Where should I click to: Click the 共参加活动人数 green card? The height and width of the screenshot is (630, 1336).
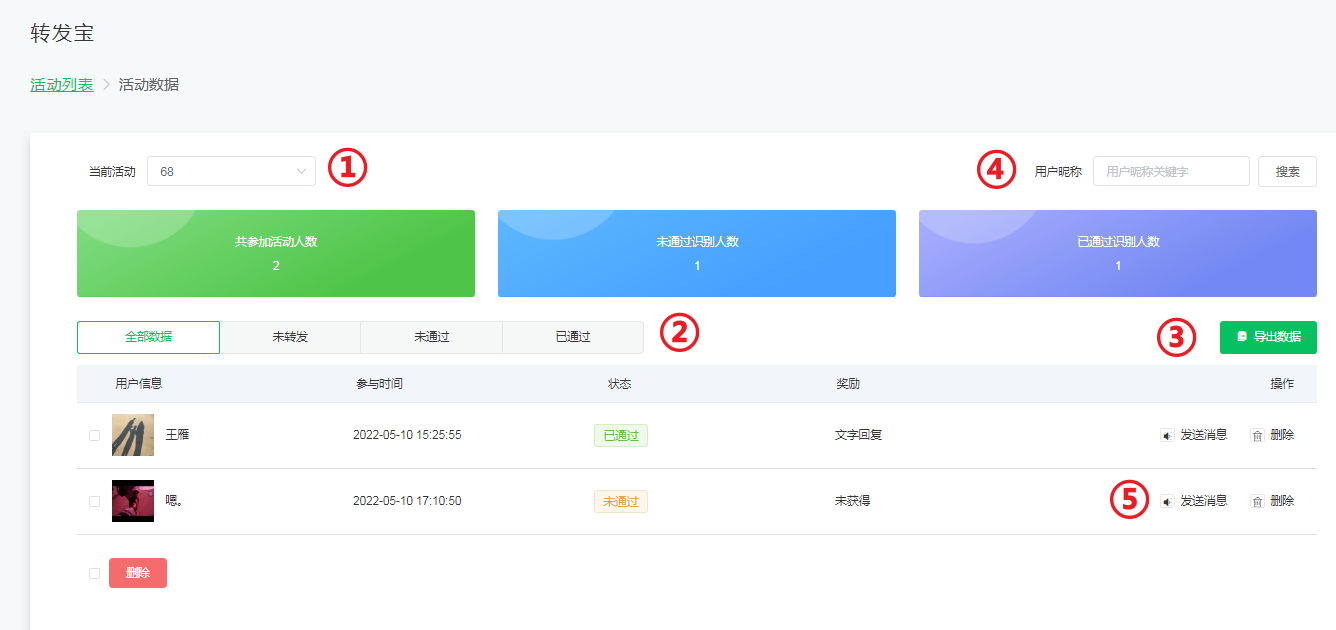[x=276, y=254]
